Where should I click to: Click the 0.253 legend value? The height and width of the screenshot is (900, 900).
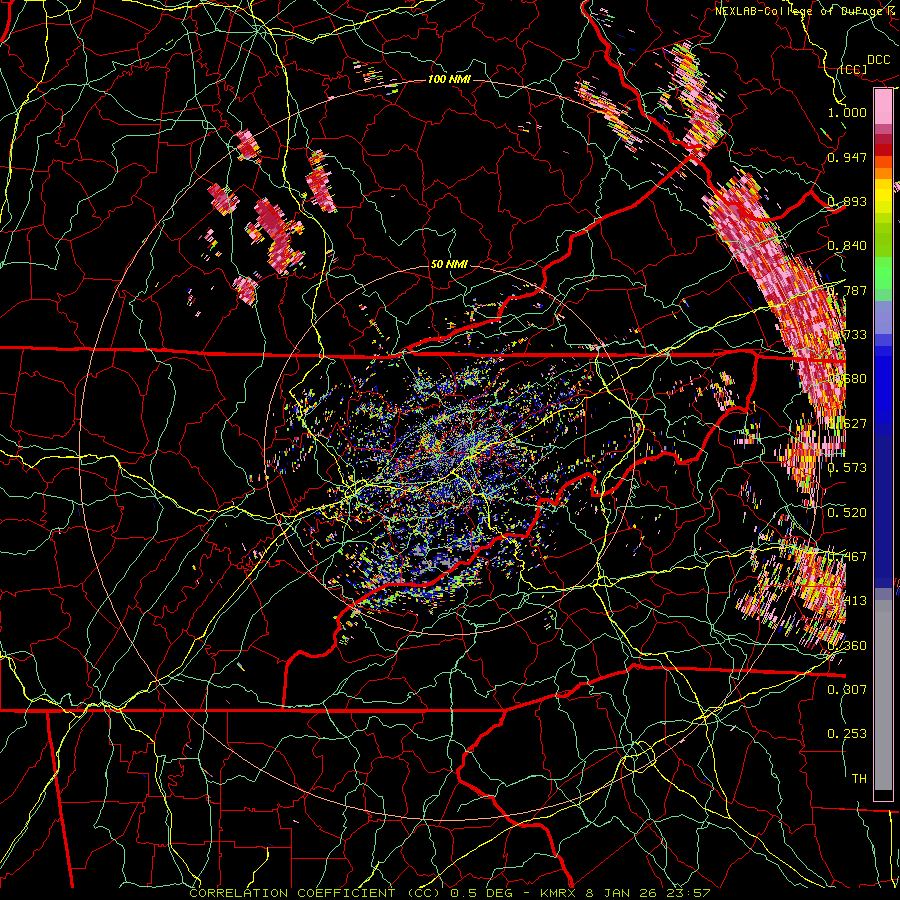847,734
